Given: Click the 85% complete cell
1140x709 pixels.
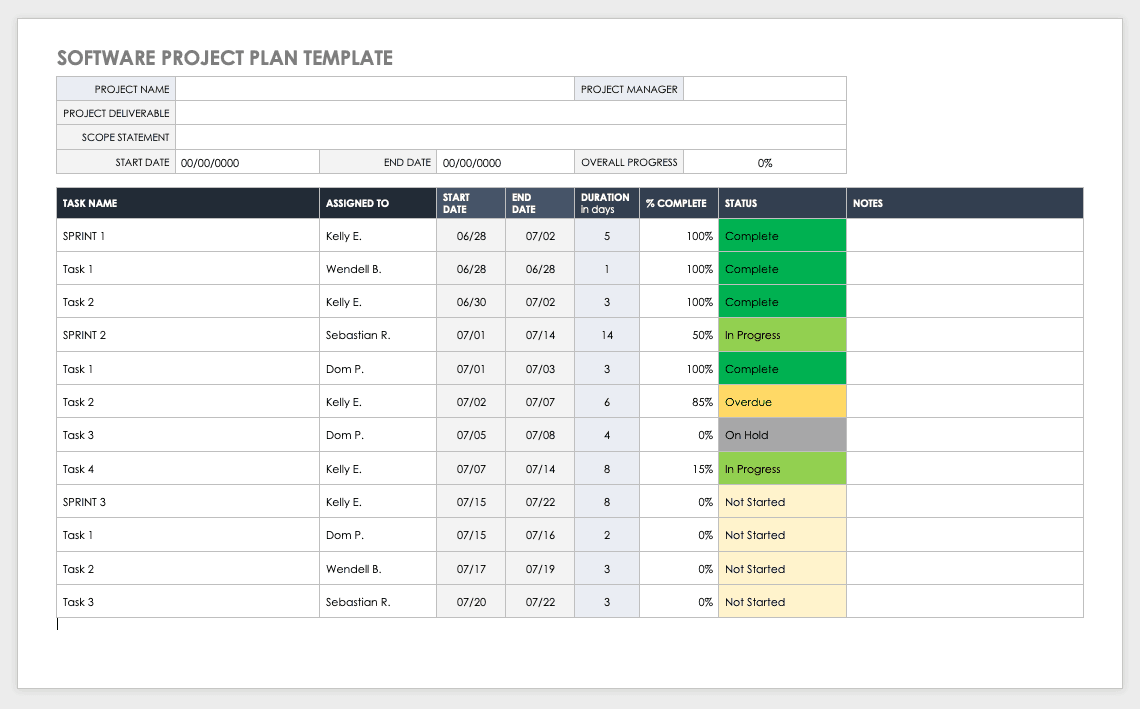Looking at the screenshot, I should click(x=678, y=402).
